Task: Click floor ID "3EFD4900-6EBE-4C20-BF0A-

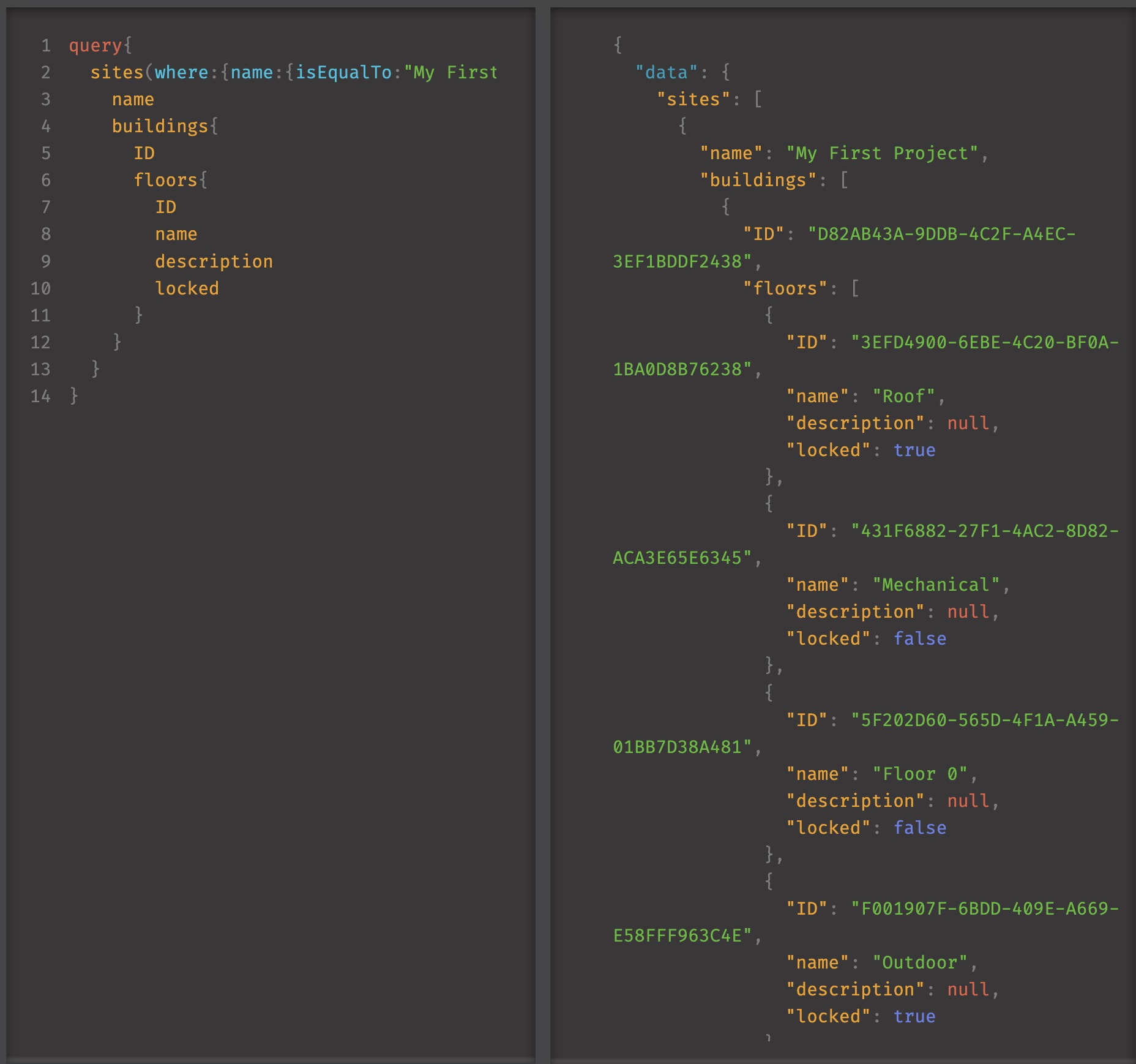Action: click(985, 342)
